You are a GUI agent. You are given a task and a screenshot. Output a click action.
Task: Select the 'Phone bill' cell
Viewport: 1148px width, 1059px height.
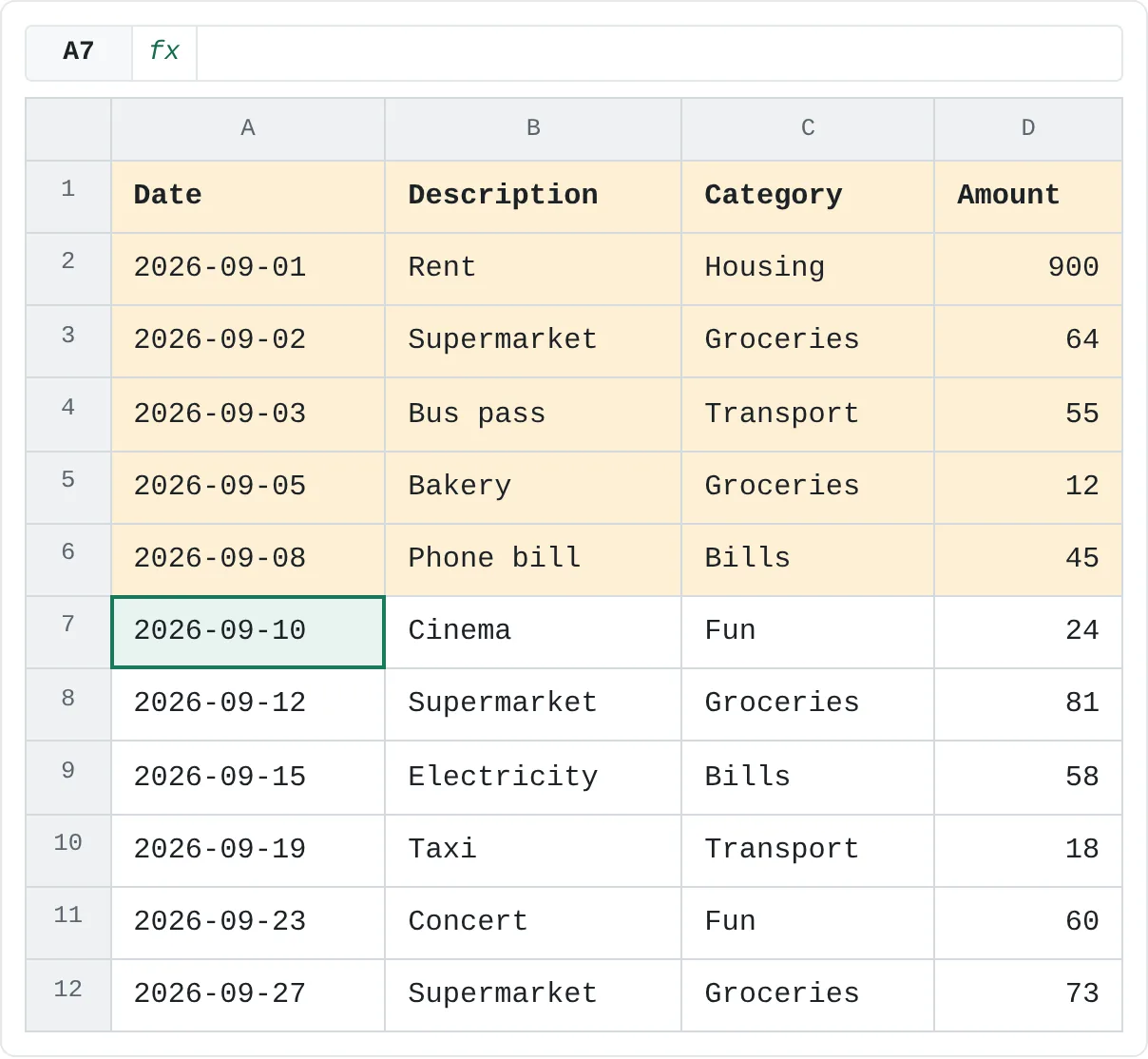point(533,560)
